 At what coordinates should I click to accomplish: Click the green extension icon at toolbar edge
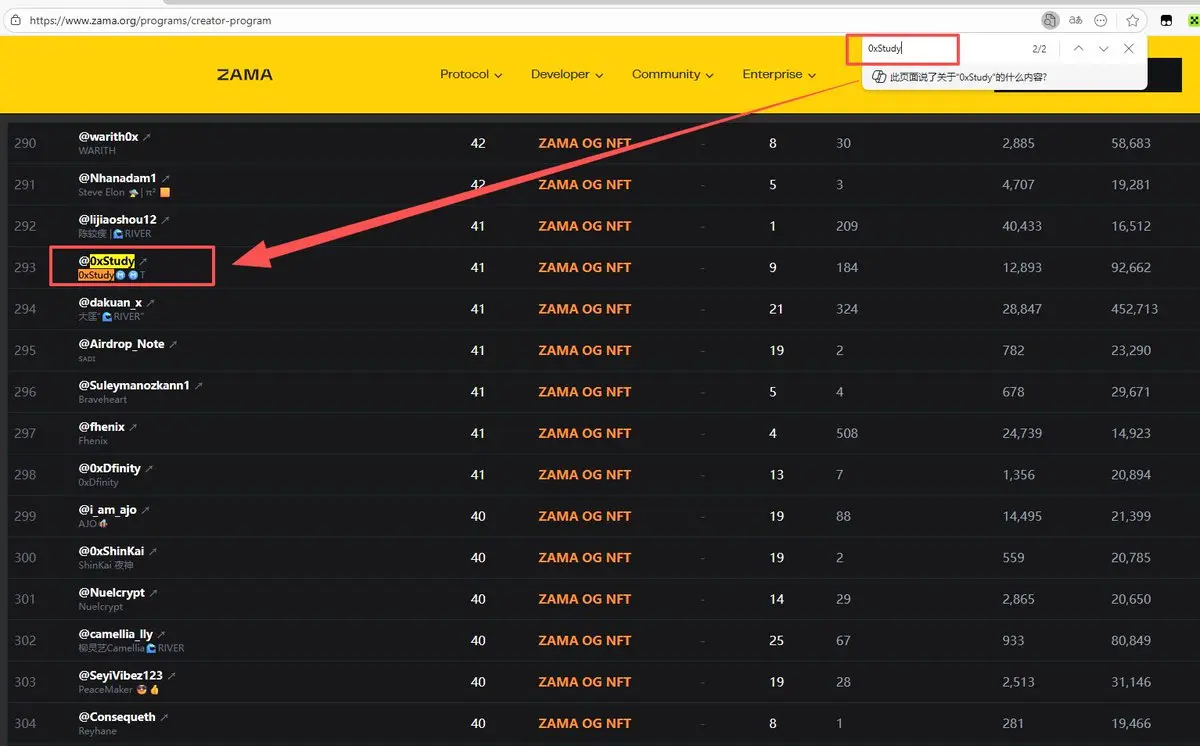1194,20
